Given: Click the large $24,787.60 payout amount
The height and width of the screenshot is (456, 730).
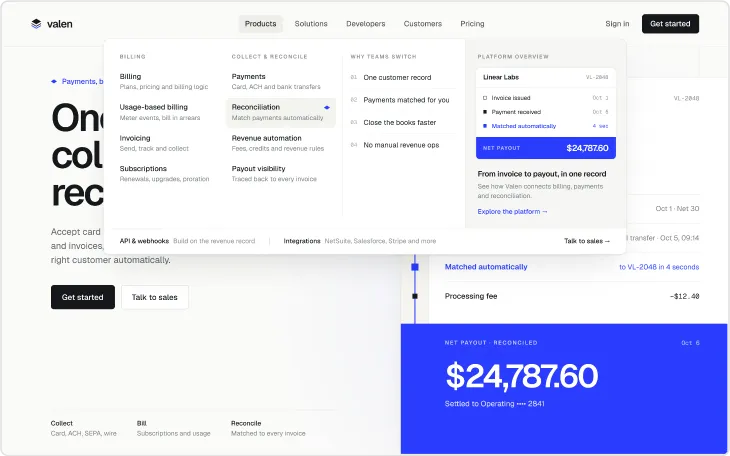Looking at the screenshot, I should (x=521, y=376).
